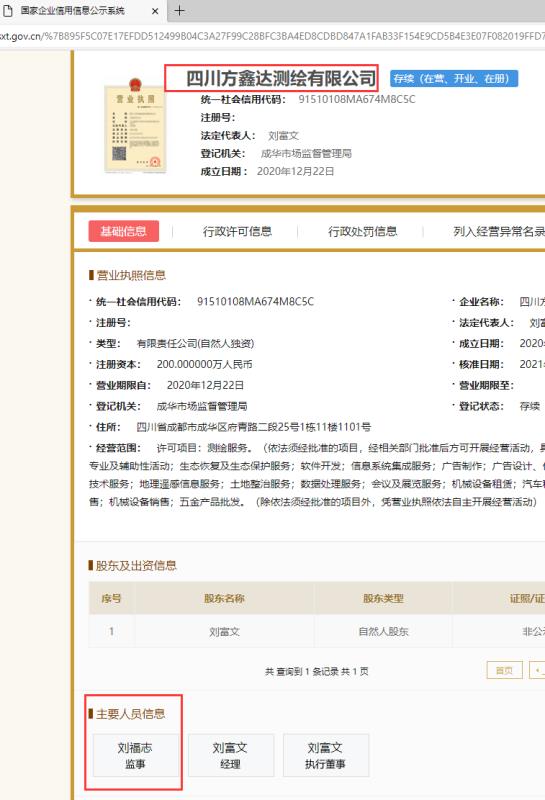545x800 pixels.
Task: Click the 住所 address text
Action: click(x=254, y=427)
